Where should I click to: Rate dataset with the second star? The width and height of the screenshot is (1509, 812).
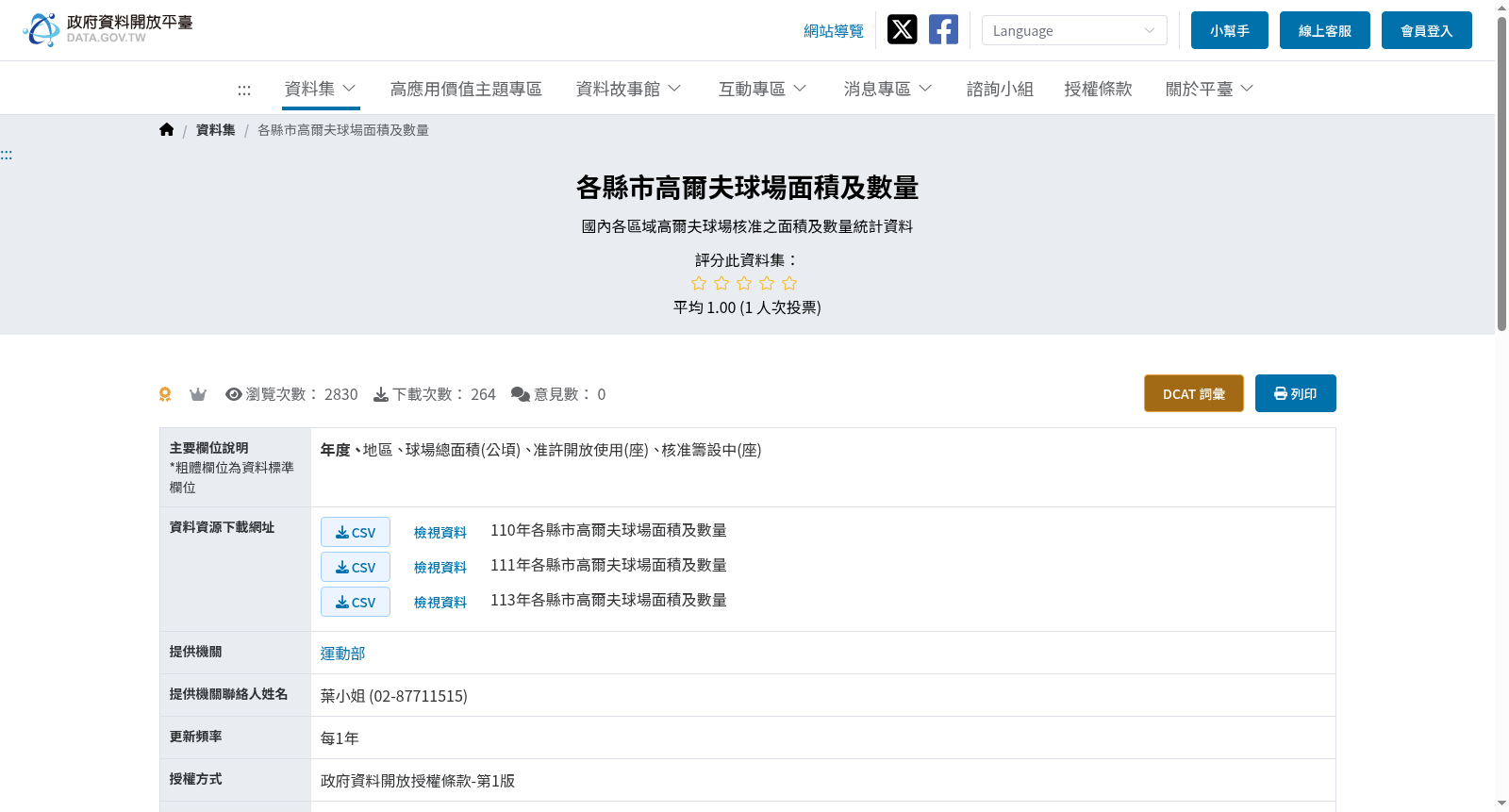[x=721, y=283]
